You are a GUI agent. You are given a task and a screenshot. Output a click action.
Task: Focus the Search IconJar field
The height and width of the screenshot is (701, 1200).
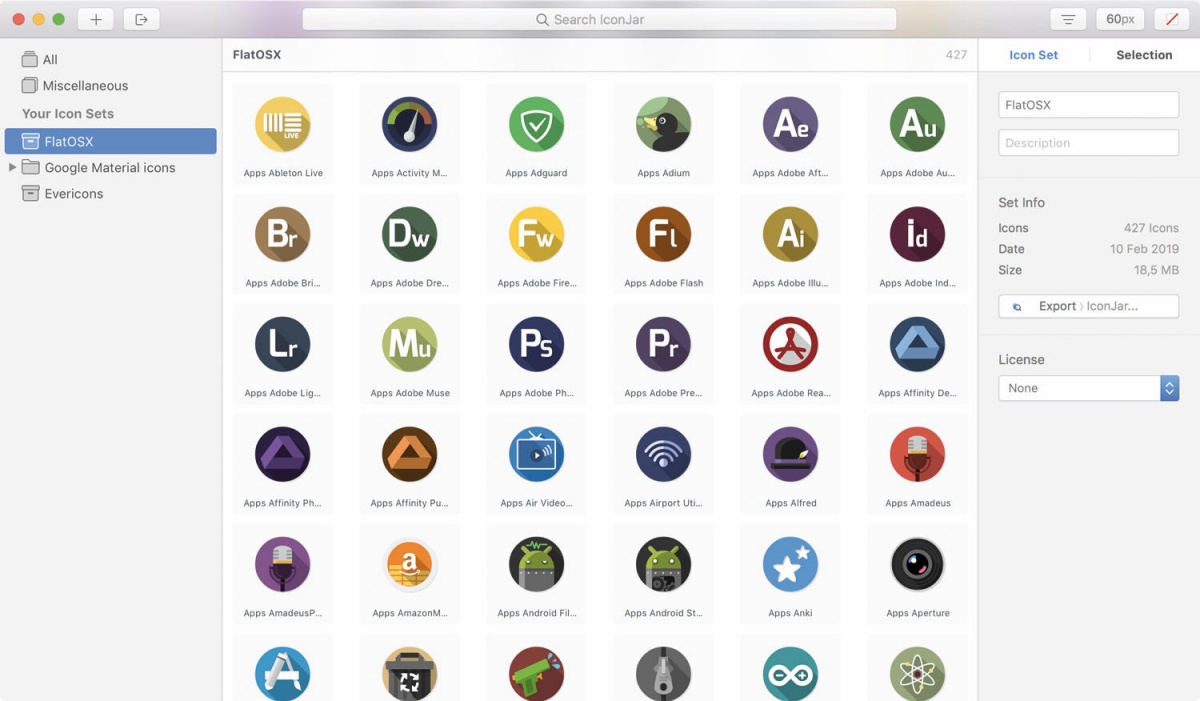(x=599, y=19)
